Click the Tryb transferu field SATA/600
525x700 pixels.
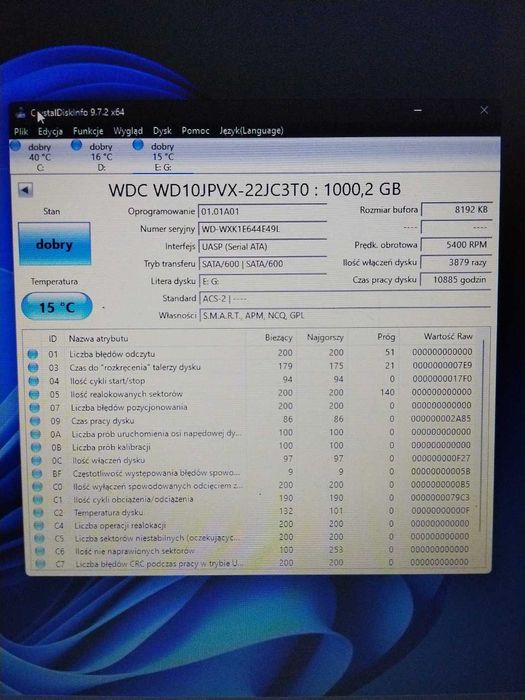coord(262,264)
